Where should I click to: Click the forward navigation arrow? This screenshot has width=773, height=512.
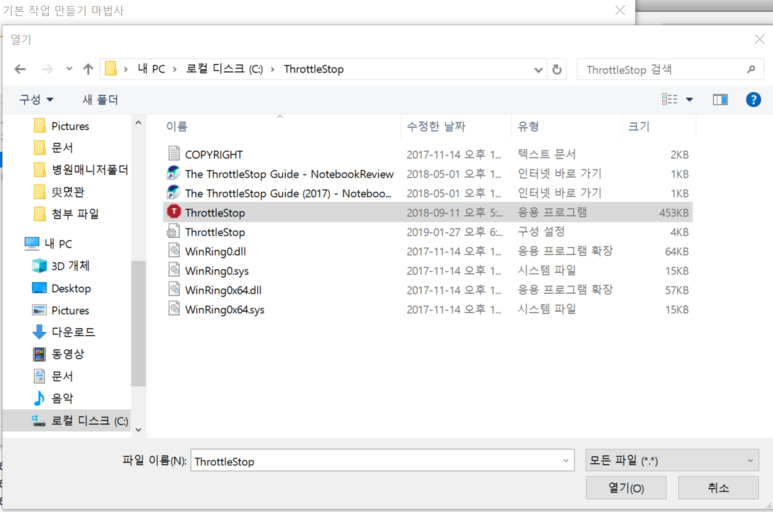(x=47, y=69)
